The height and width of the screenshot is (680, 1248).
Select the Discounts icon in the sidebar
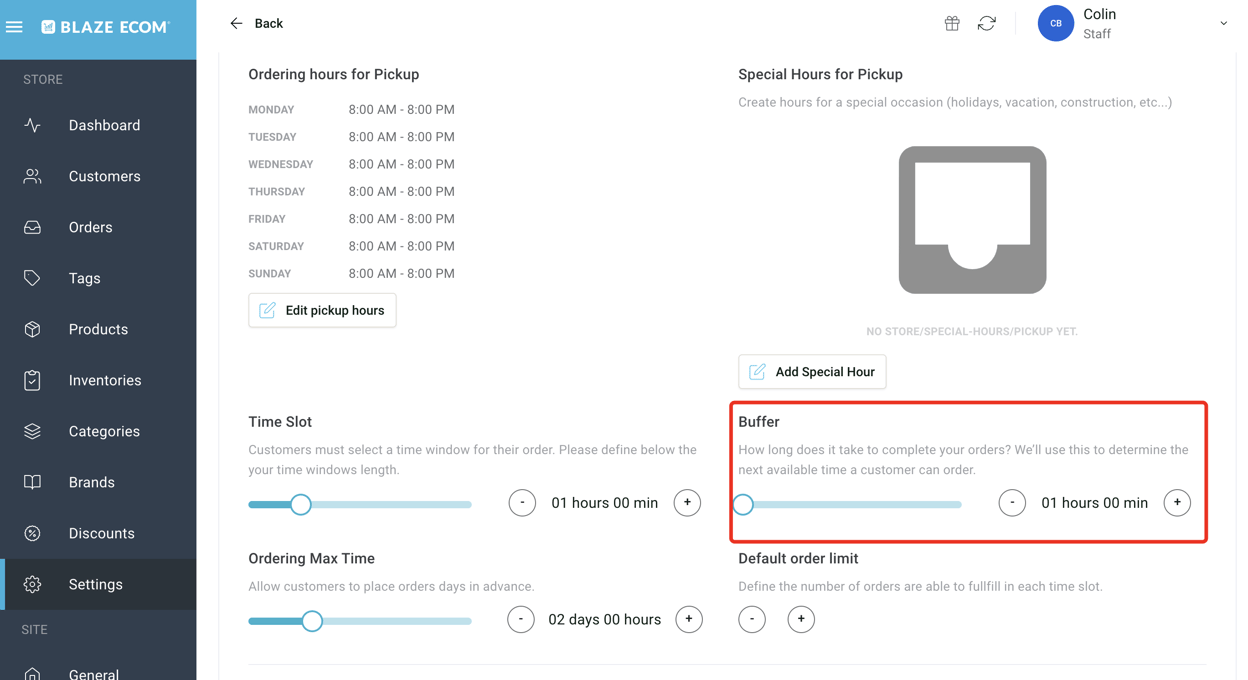33,533
